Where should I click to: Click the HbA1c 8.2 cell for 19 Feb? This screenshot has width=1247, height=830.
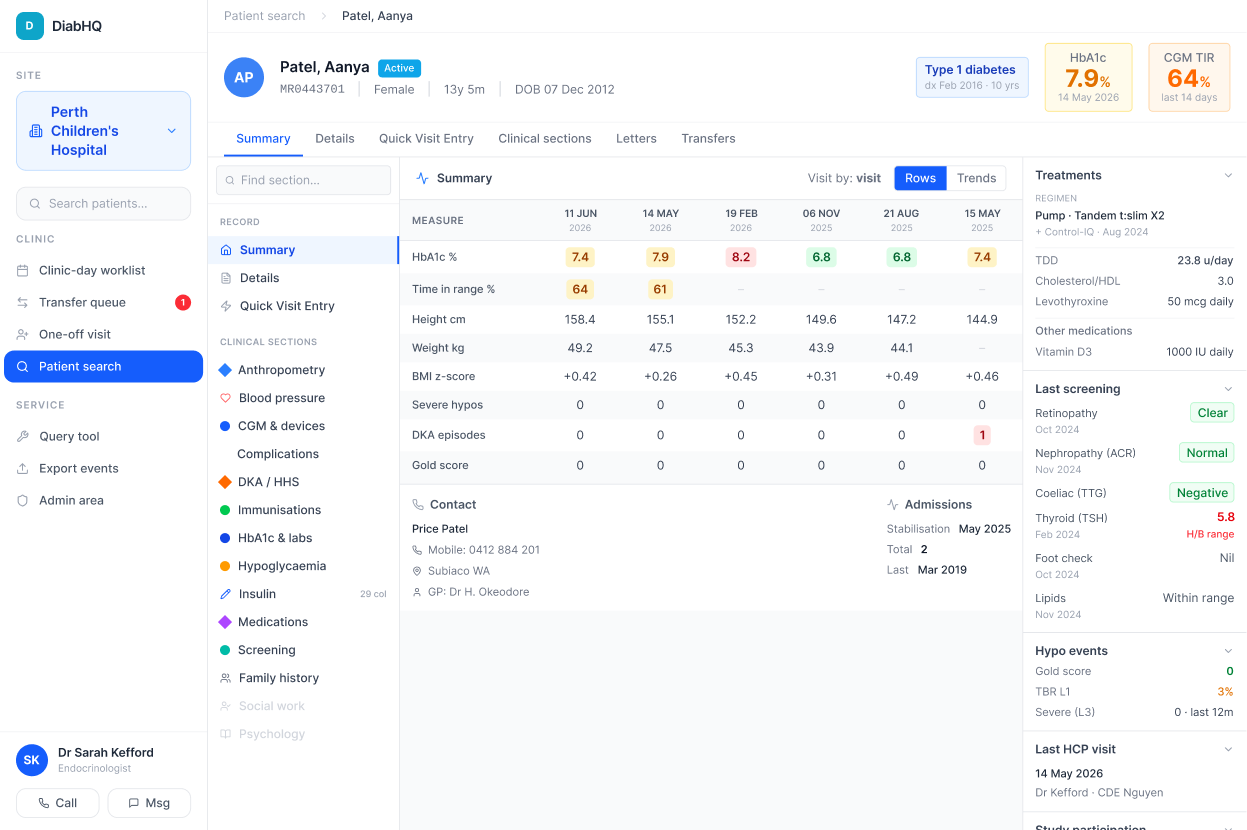(x=741, y=257)
